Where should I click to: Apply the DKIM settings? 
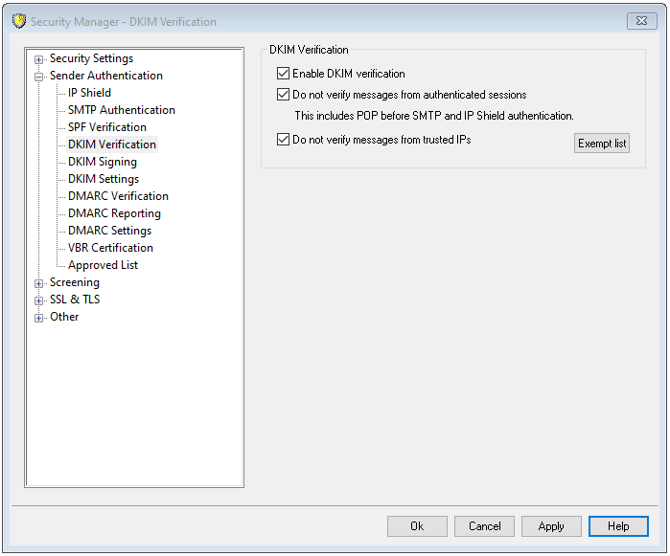click(x=551, y=526)
